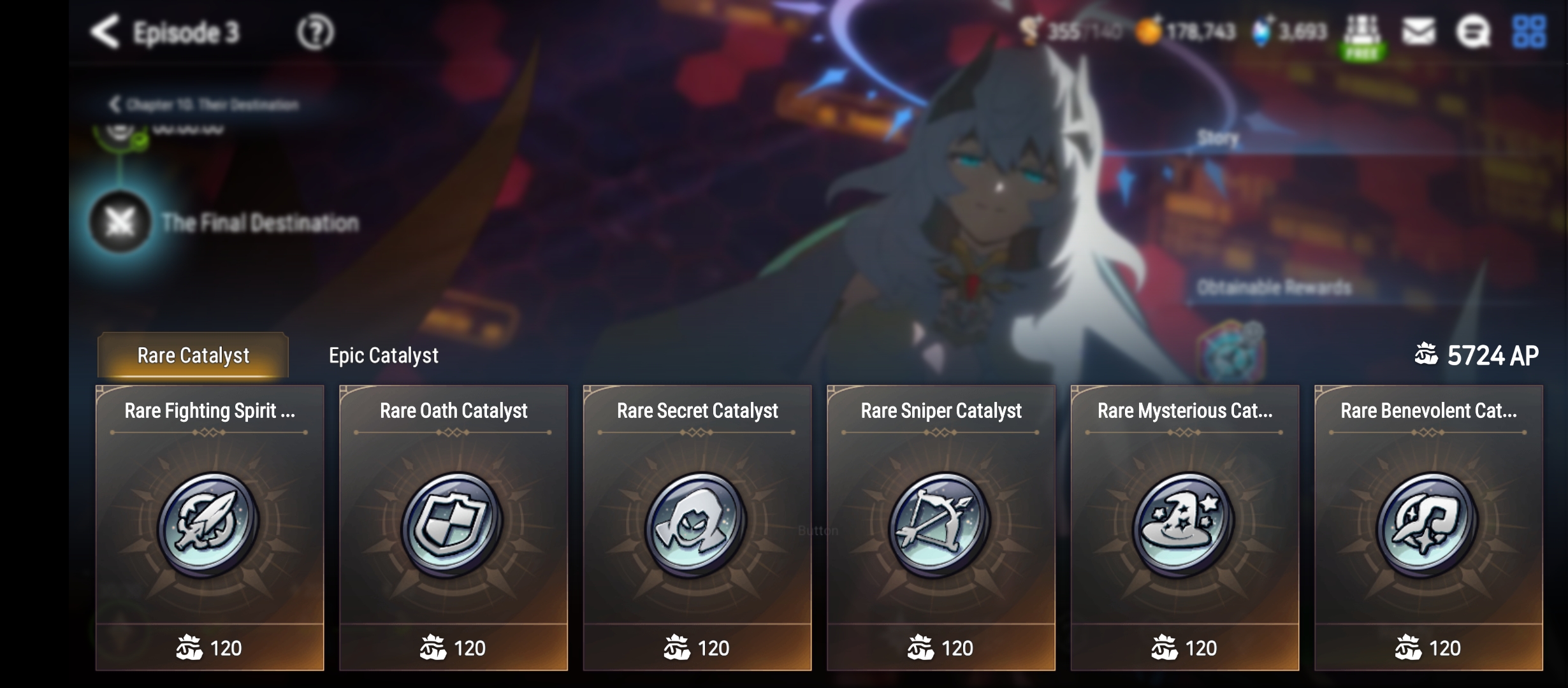
Task: Open the mail envelope icon
Action: [1418, 31]
